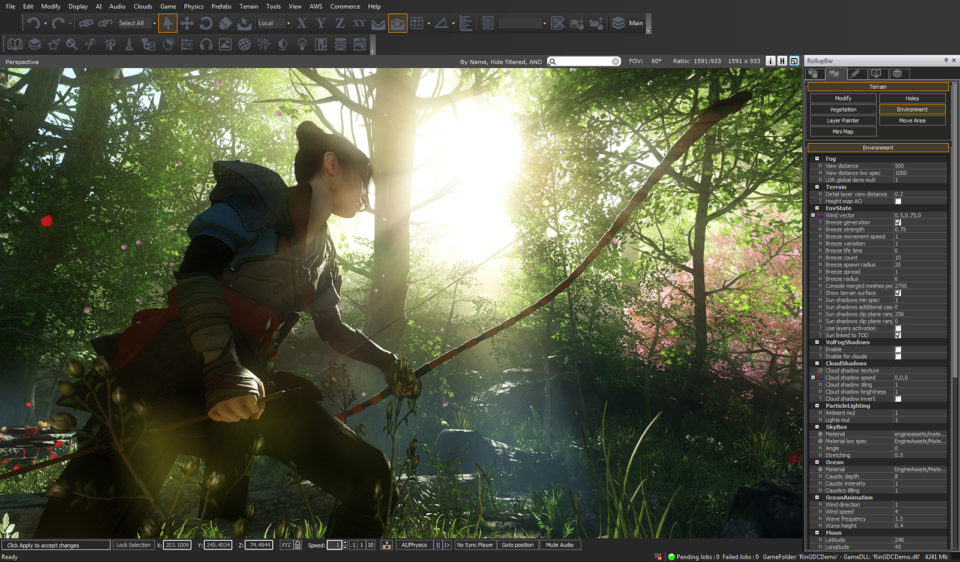Viewport: 960px width, 562px height.
Task: Click the Vegetation terrain button
Action: [843, 110]
